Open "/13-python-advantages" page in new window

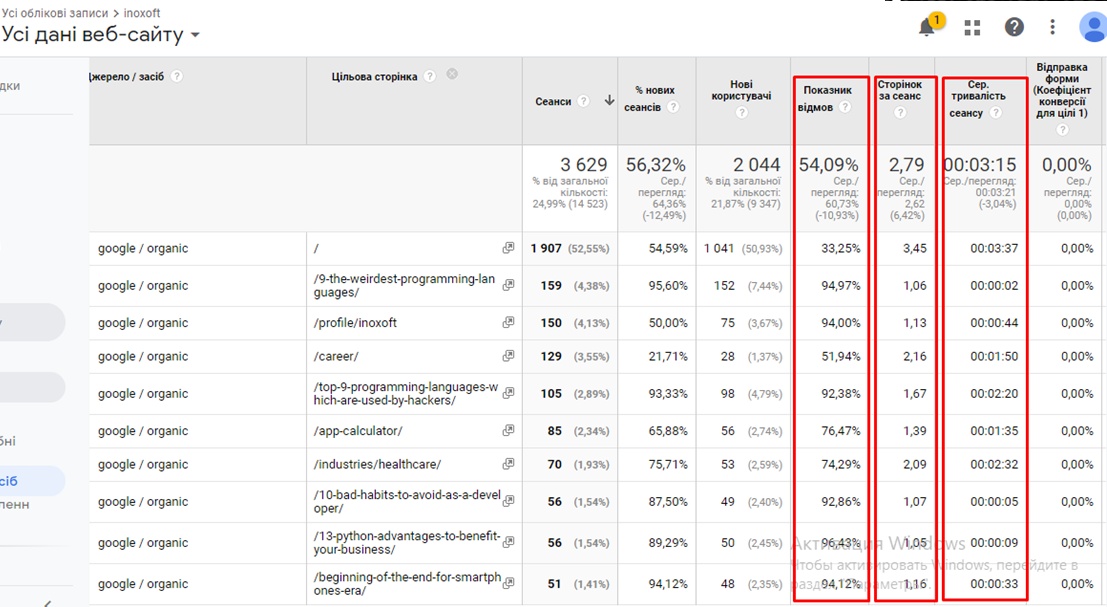[508, 541]
